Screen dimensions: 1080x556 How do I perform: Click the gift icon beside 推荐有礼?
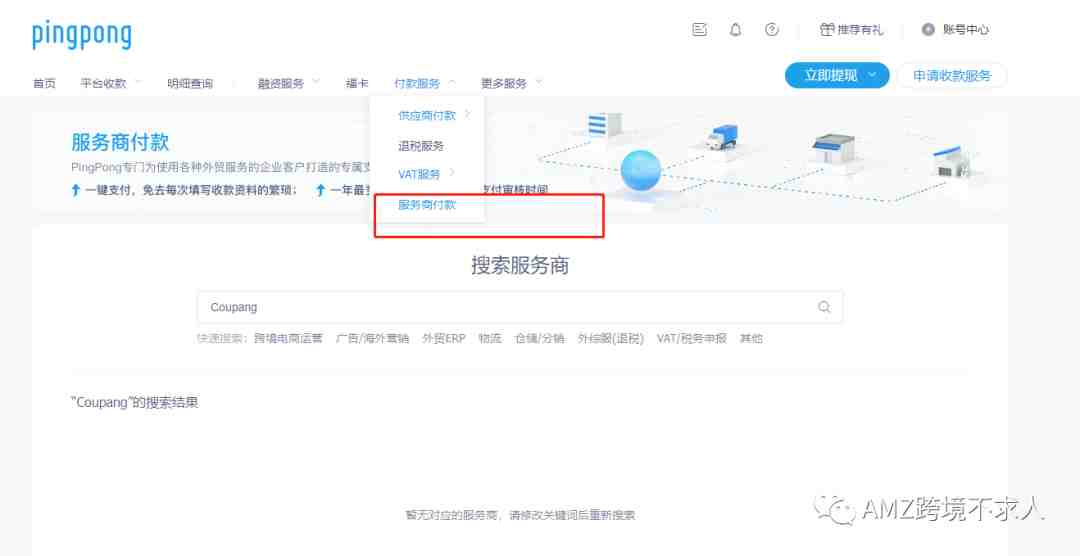(827, 30)
